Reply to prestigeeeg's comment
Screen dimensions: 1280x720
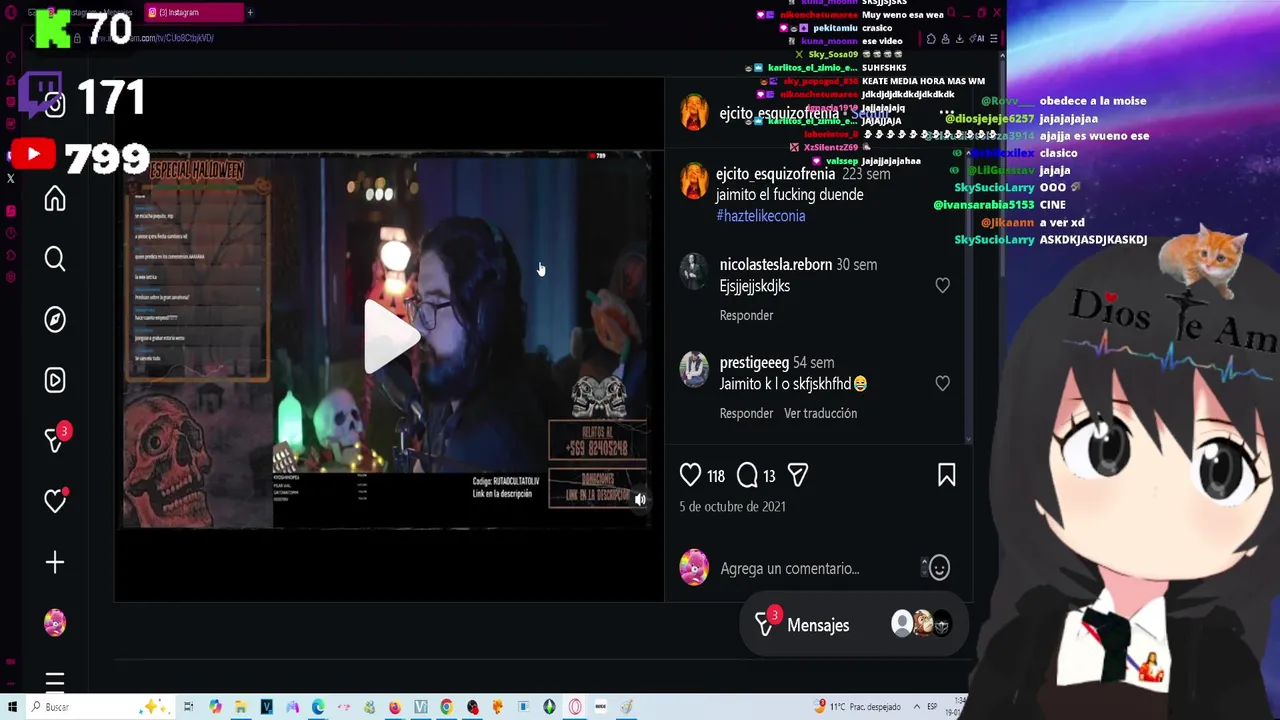click(746, 413)
